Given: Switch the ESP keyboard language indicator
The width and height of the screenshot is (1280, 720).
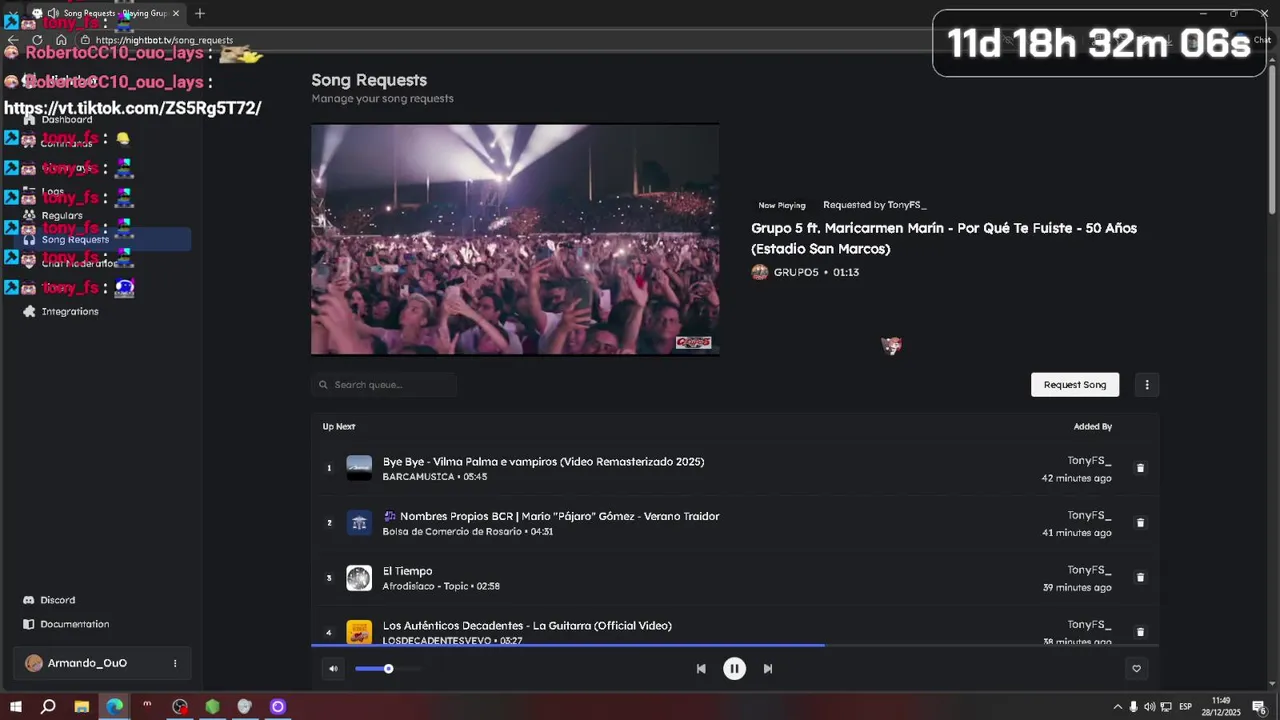Looking at the screenshot, I should [x=1185, y=707].
